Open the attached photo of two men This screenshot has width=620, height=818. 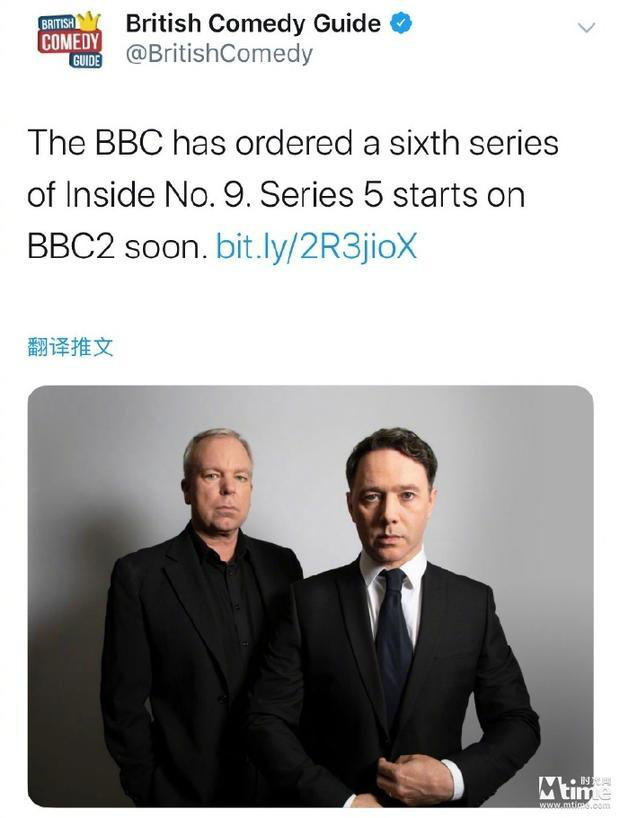point(310,596)
